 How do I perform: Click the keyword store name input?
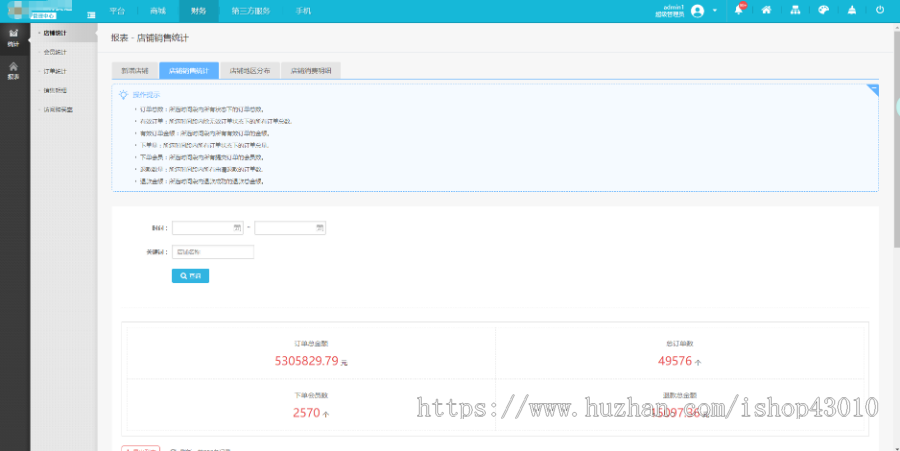coord(213,252)
